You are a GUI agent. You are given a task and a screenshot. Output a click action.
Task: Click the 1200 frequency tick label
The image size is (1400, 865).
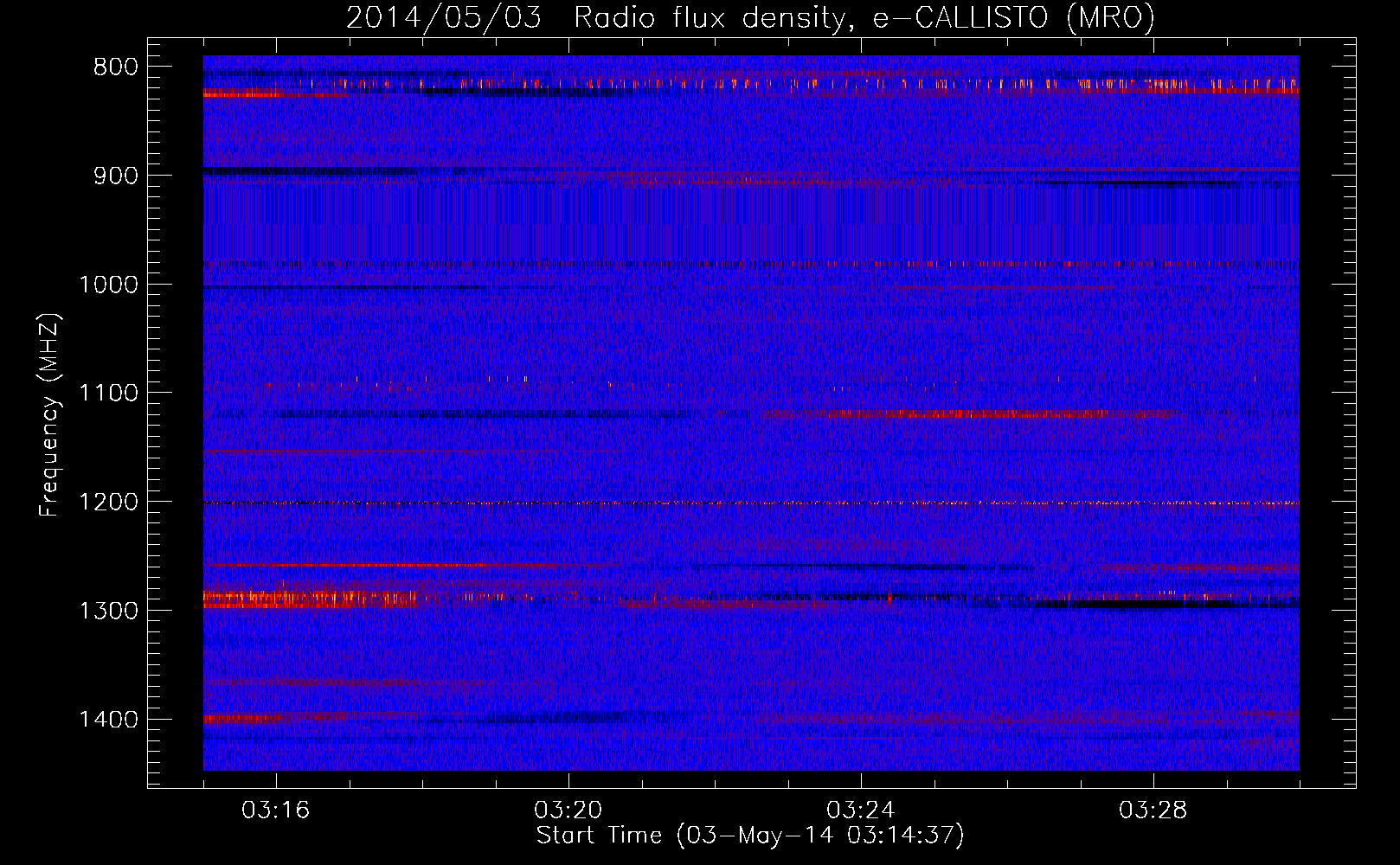108,503
